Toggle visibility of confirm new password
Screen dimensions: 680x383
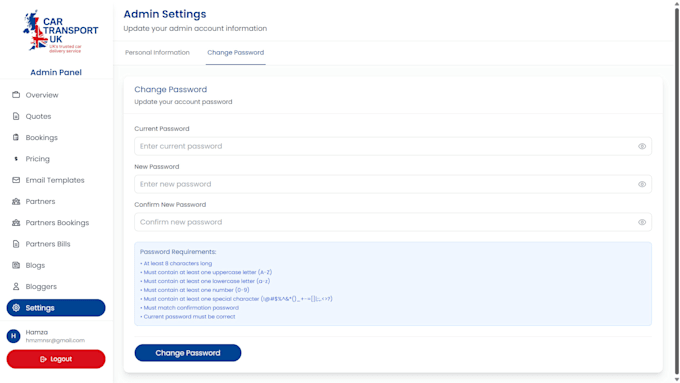642,222
